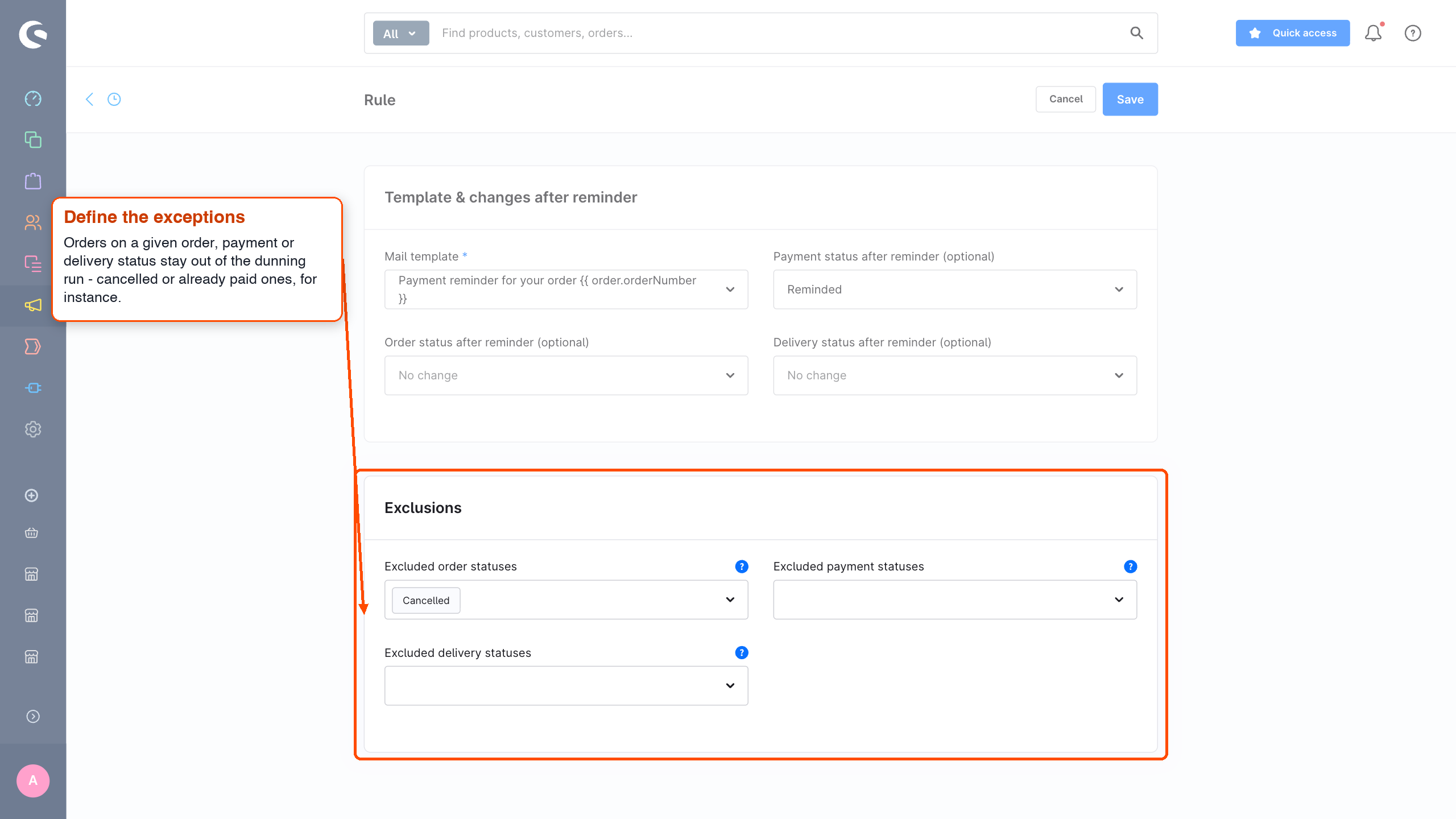
Task: Expand the sidebar with the arrow circle icon
Action: tap(33, 717)
